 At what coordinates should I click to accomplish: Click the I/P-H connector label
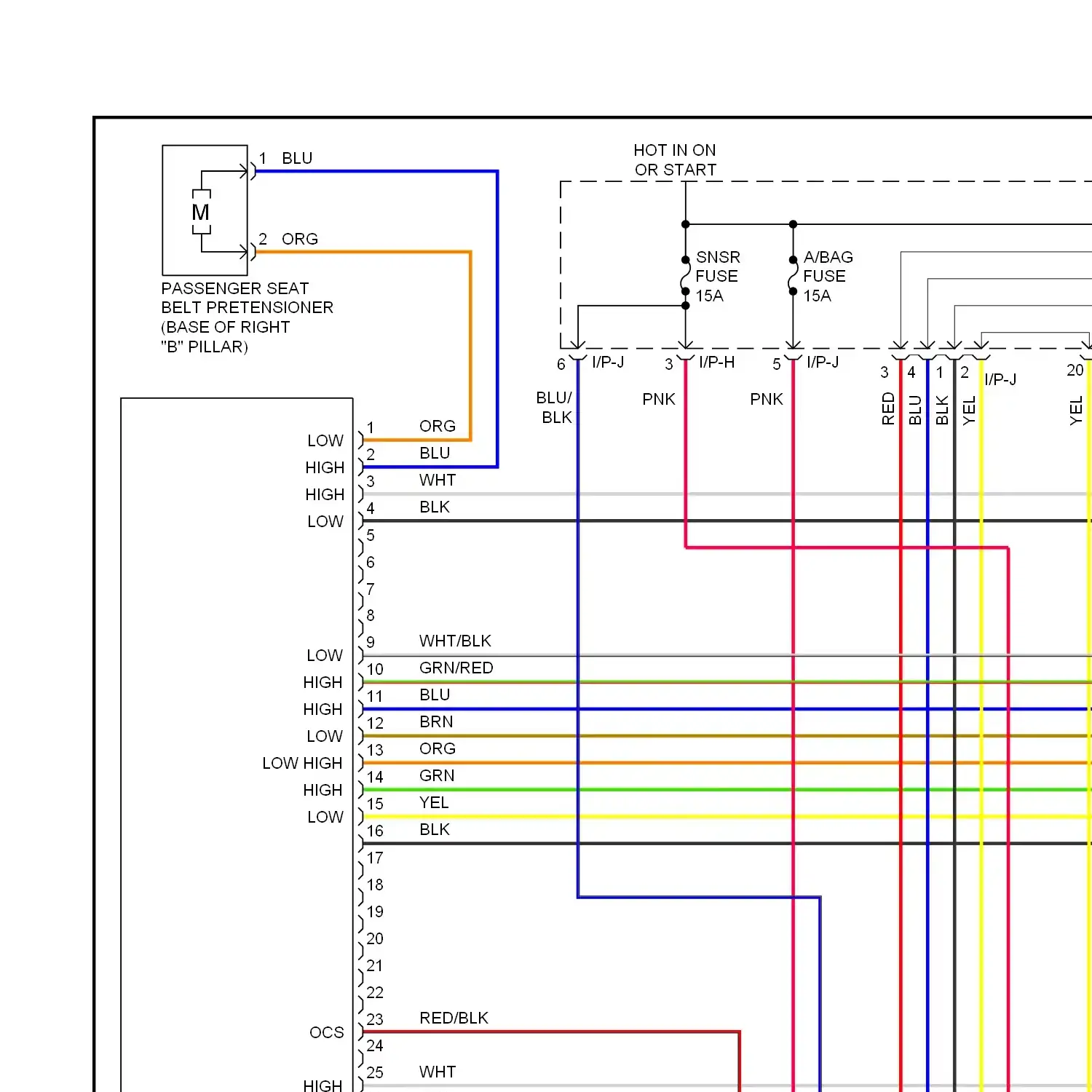coord(716,363)
